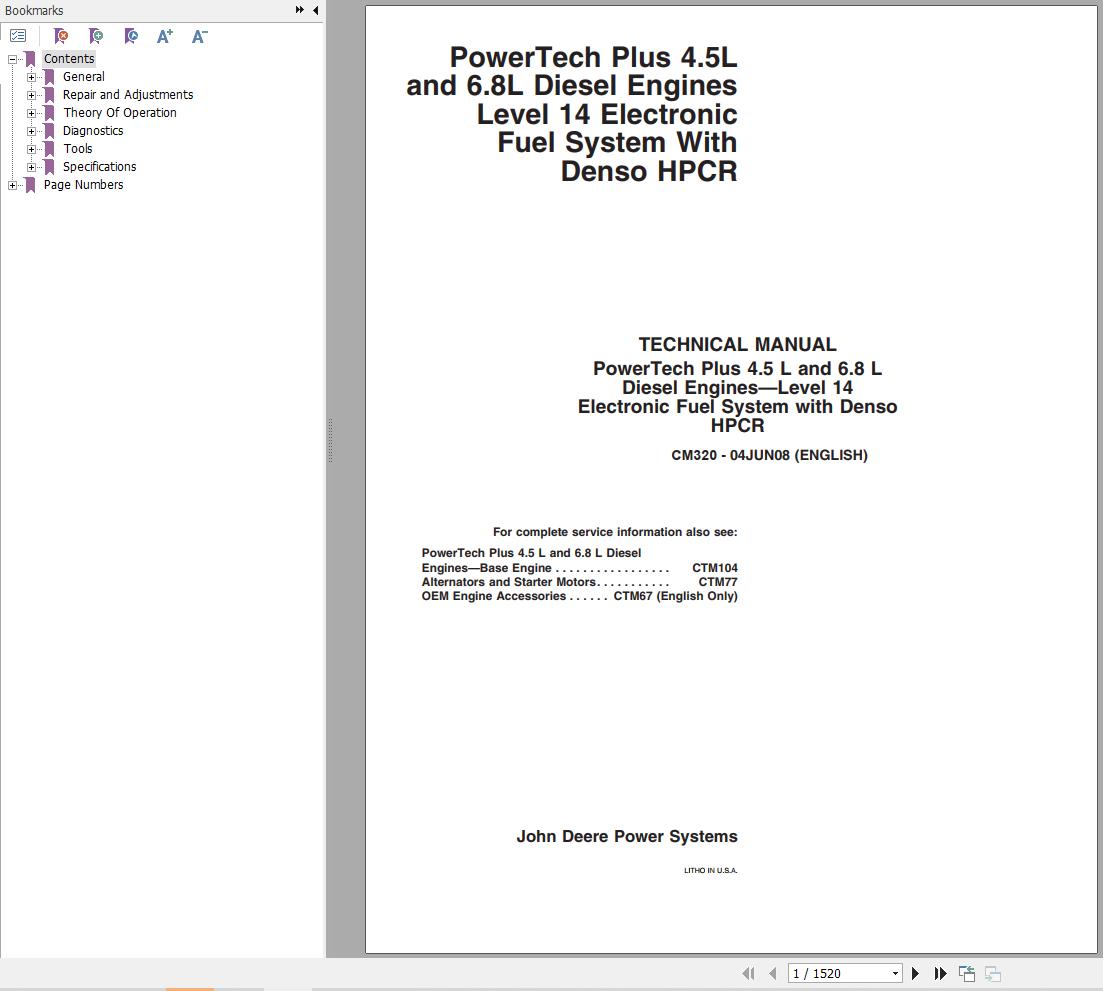1103x991 pixels.
Task: Click the find current bookmark icon
Action: (x=131, y=36)
